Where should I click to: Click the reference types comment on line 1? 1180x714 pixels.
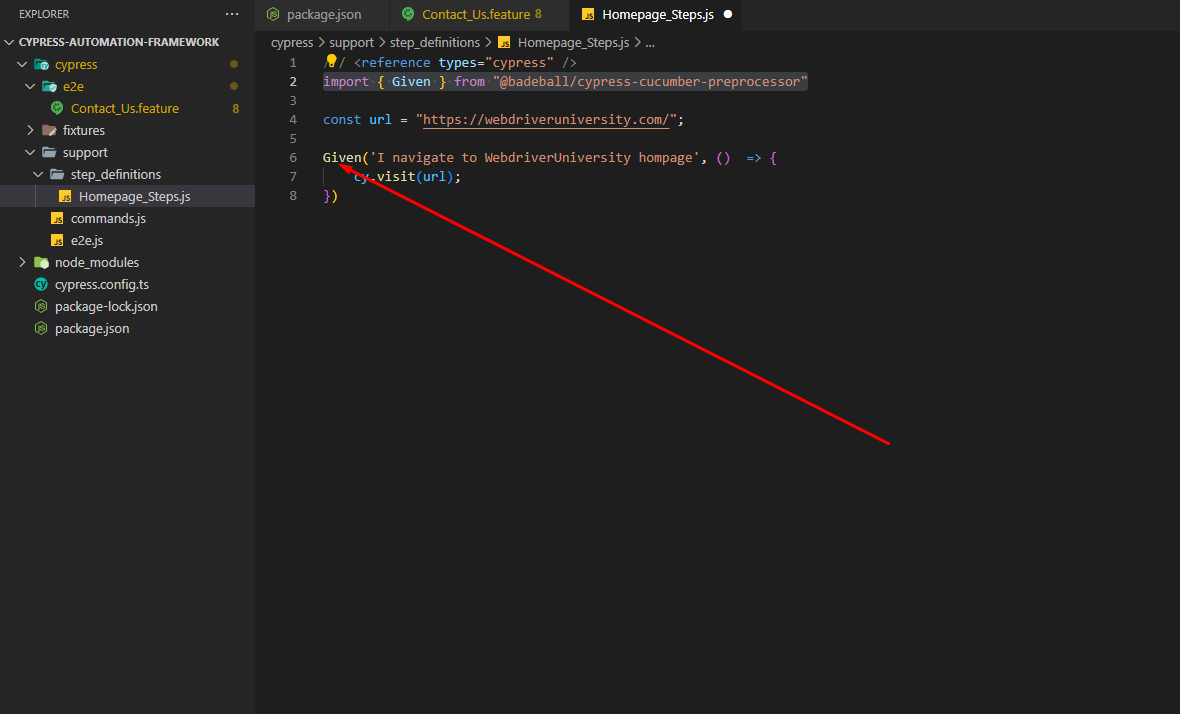(x=451, y=62)
